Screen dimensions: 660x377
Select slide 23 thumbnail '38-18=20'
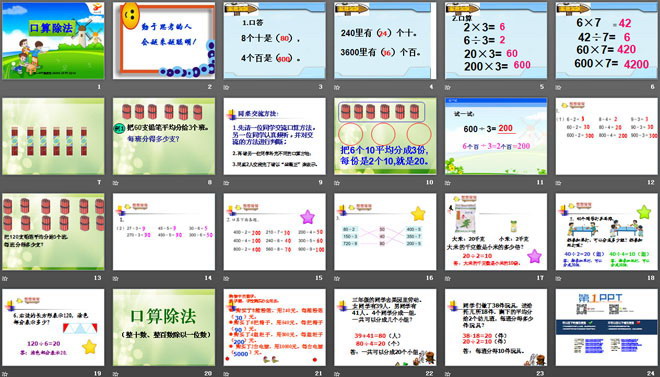tap(496, 327)
